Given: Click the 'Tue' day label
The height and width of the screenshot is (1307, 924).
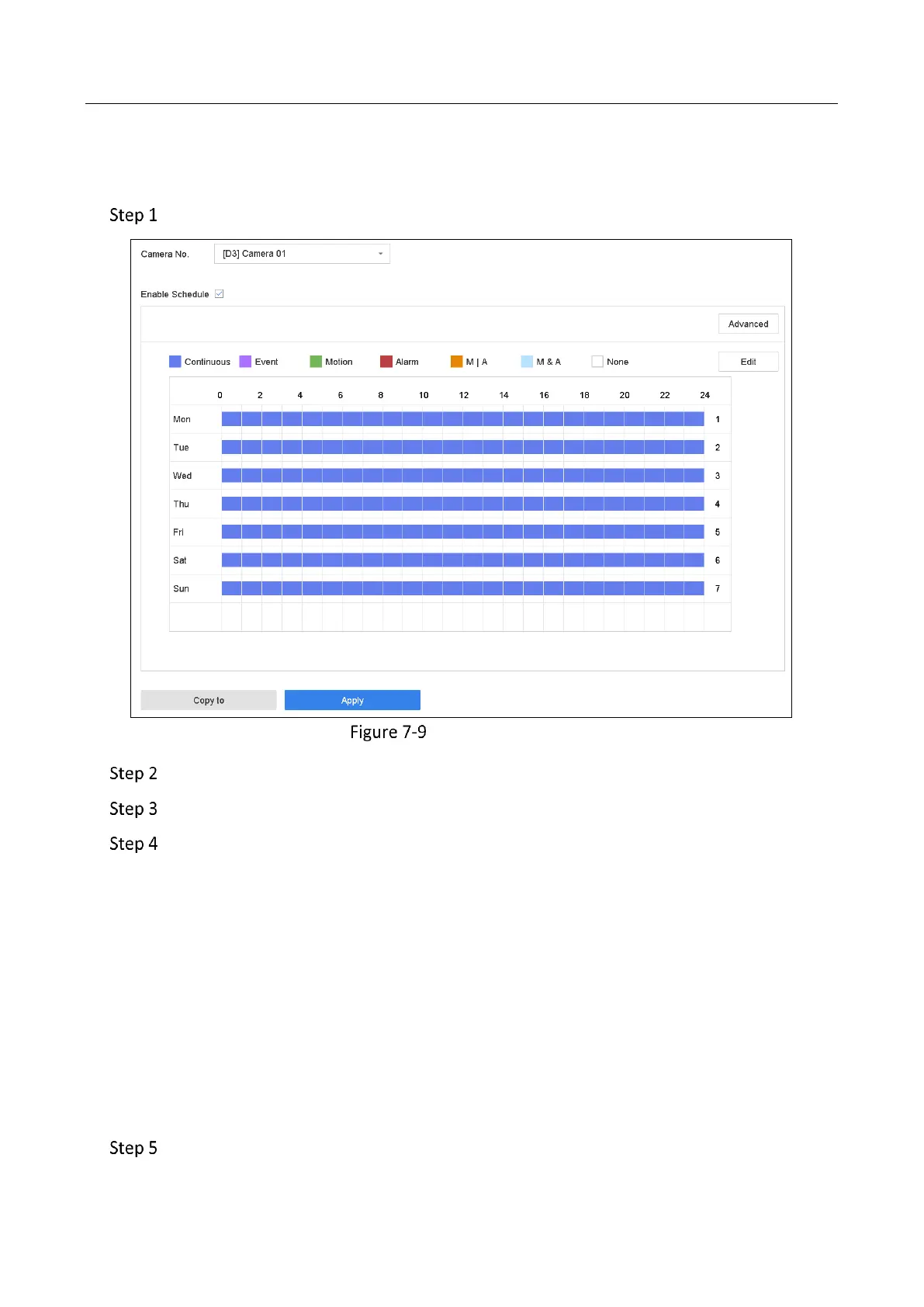Looking at the screenshot, I should coord(181,448).
